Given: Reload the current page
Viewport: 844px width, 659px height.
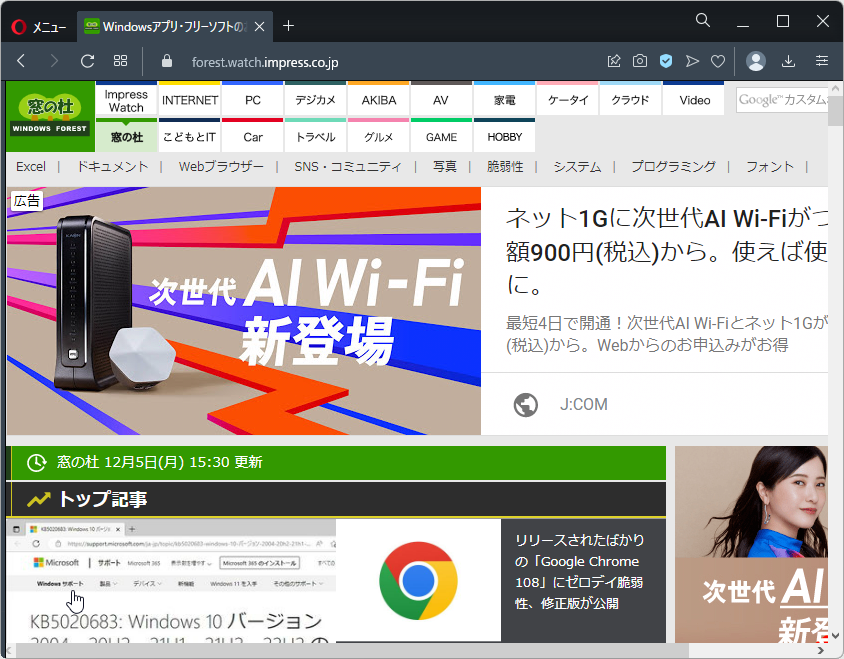Looking at the screenshot, I should pyautogui.click(x=89, y=60).
